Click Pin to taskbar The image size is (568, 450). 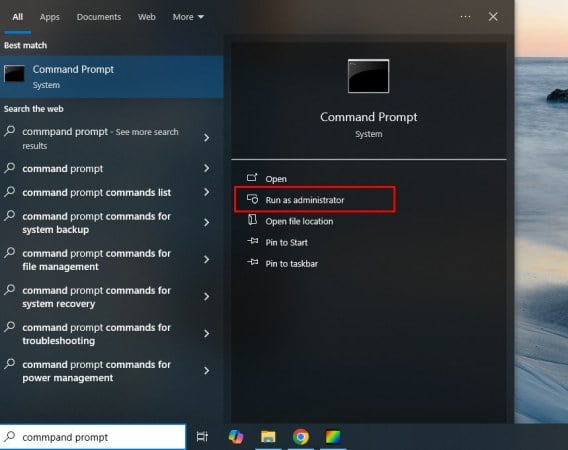(292, 264)
